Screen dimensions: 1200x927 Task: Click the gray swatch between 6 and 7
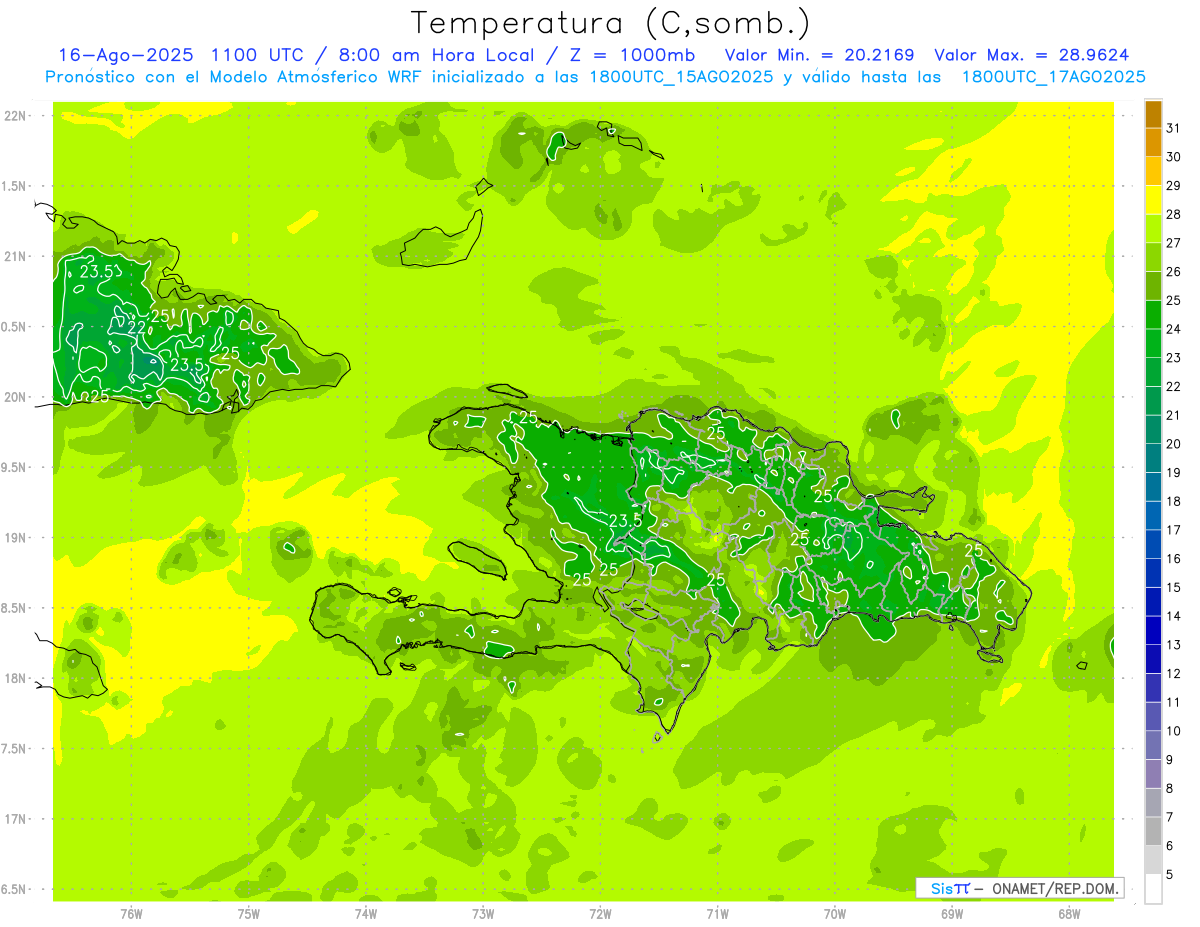1153,832
